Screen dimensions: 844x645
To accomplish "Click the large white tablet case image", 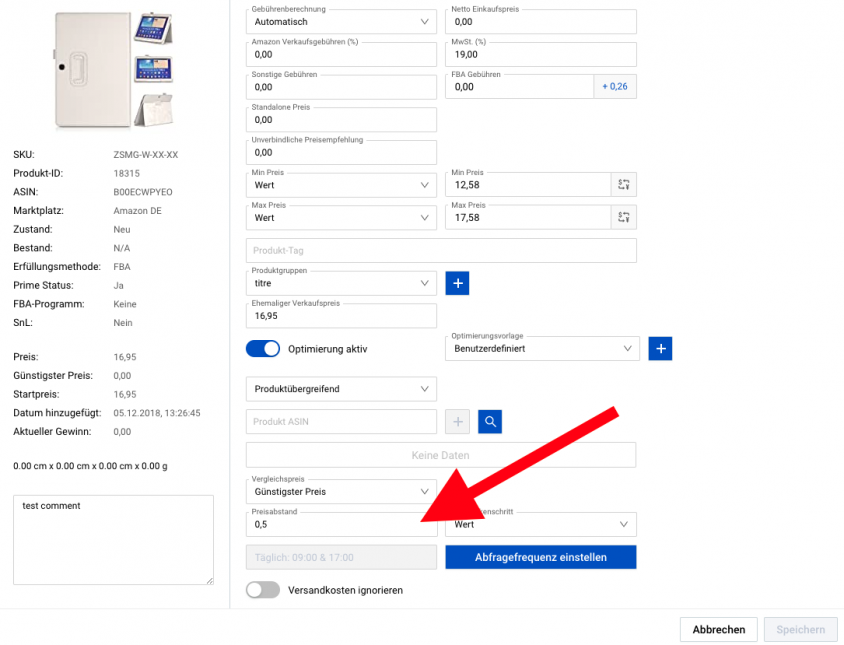I will [x=93, y=70].
